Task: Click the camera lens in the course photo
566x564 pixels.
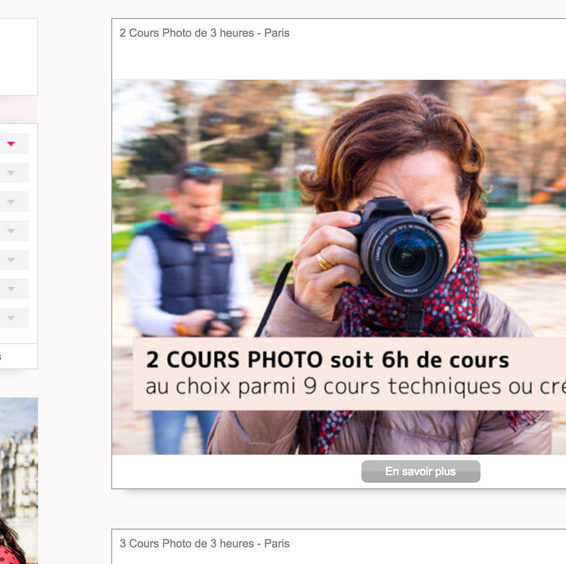Action: coord(405,255)
